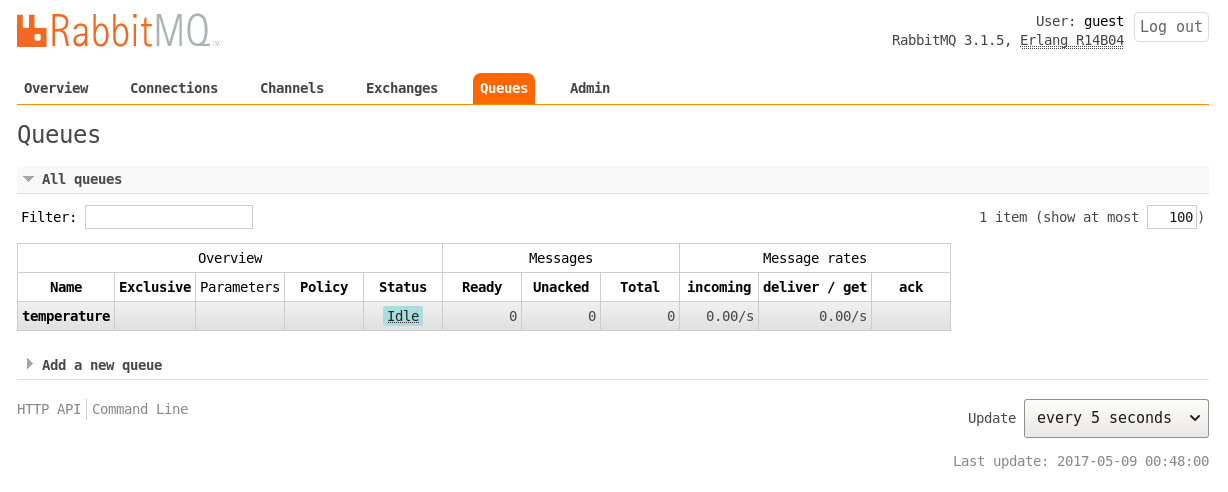
Task: Focus the Filter text field
Action: (x=169, y=217)
